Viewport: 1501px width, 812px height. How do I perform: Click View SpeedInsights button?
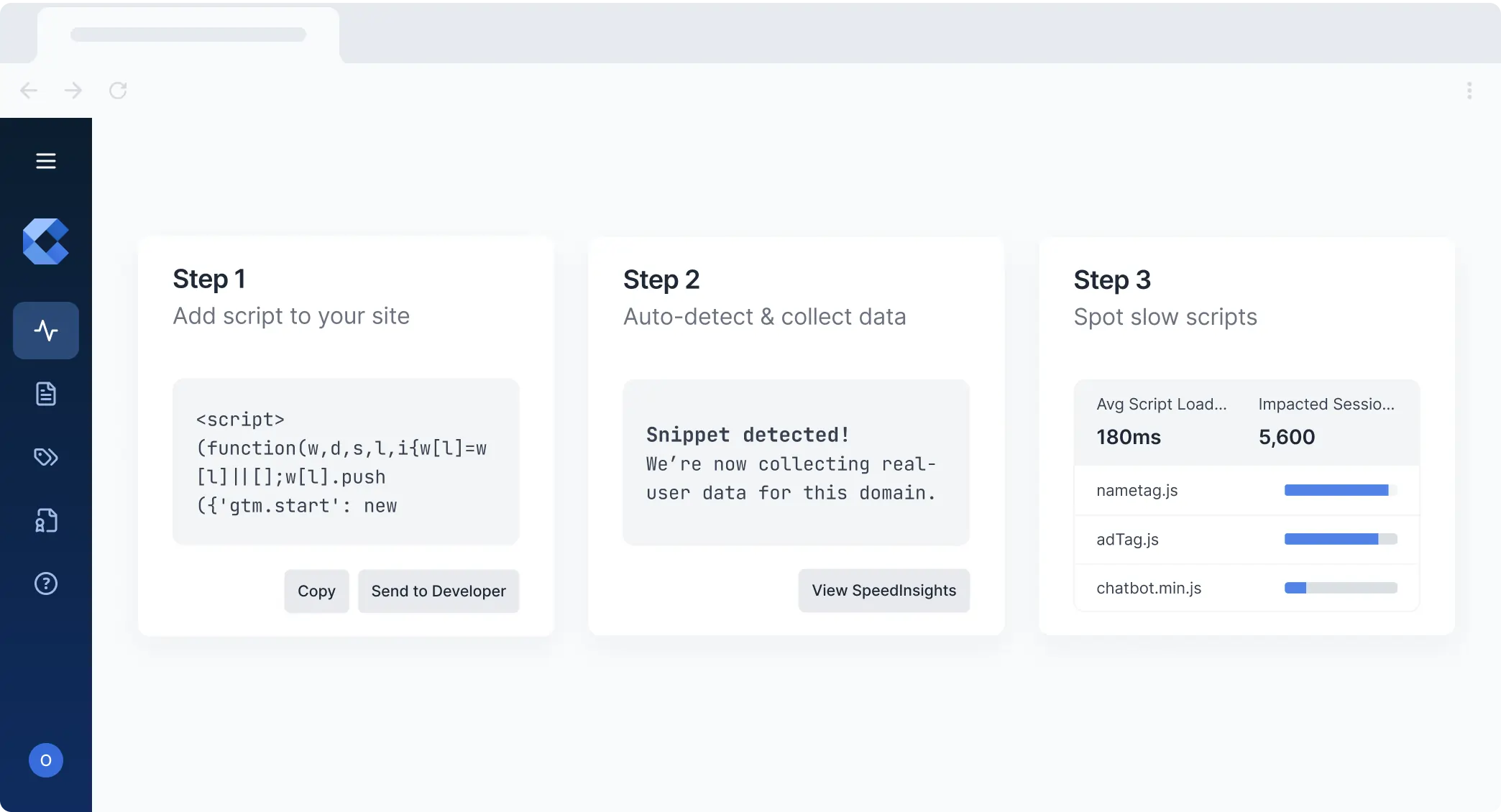[883, 590]
